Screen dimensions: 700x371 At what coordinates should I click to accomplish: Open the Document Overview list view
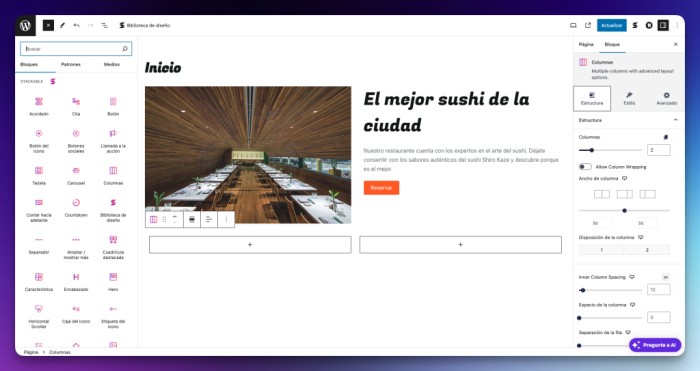point(104,25)
